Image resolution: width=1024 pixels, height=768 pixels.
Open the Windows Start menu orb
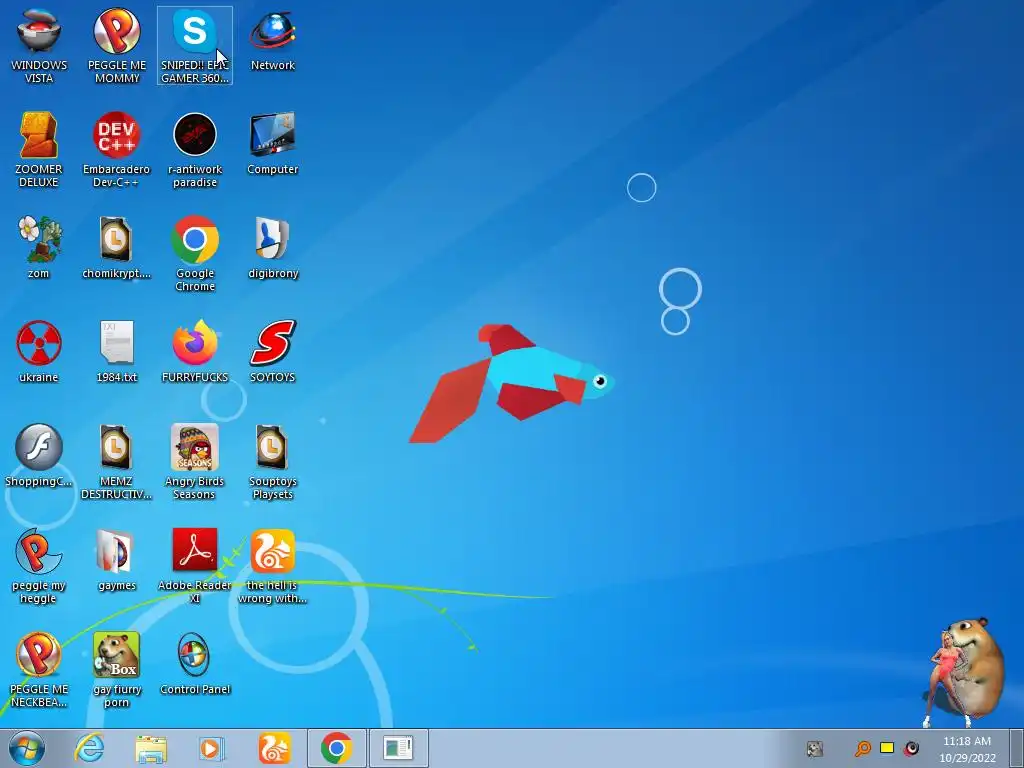point(27,748)
